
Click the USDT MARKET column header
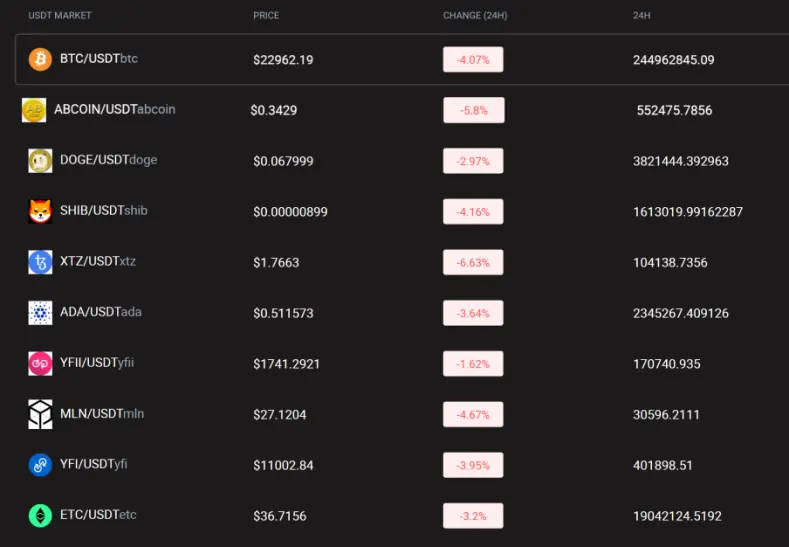tap(60, 16)
